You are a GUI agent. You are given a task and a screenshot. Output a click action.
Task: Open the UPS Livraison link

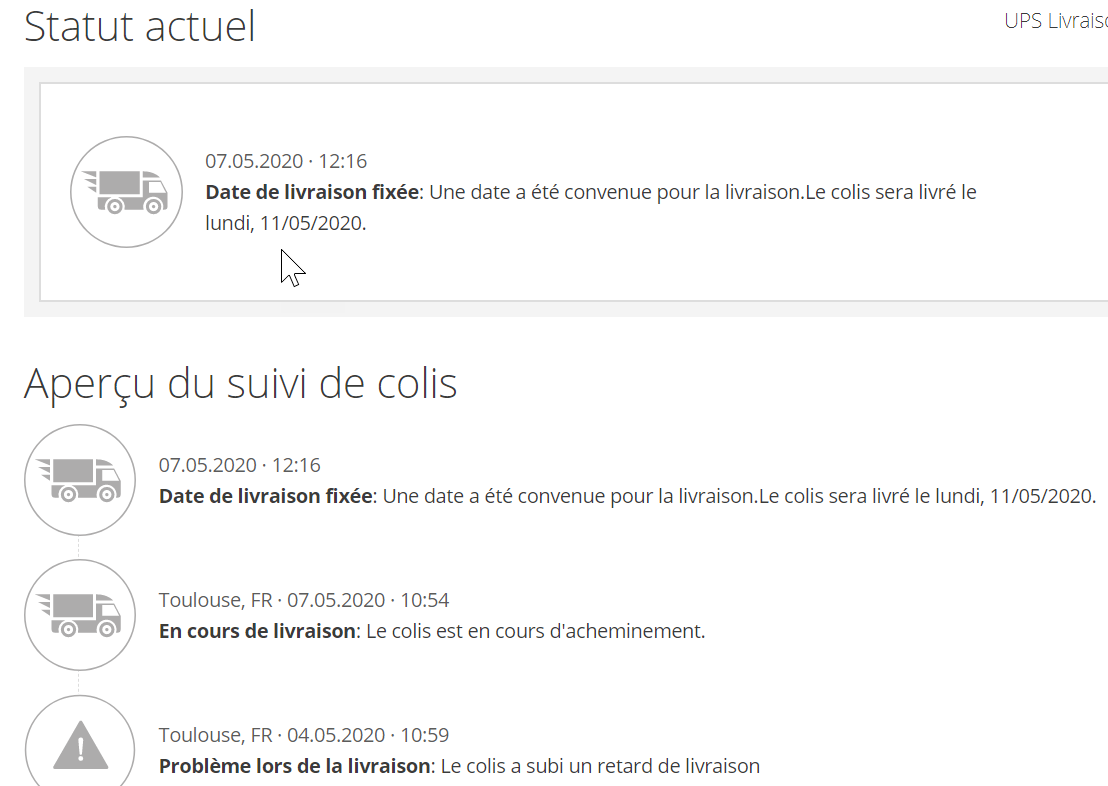[x=1055, y=21]
